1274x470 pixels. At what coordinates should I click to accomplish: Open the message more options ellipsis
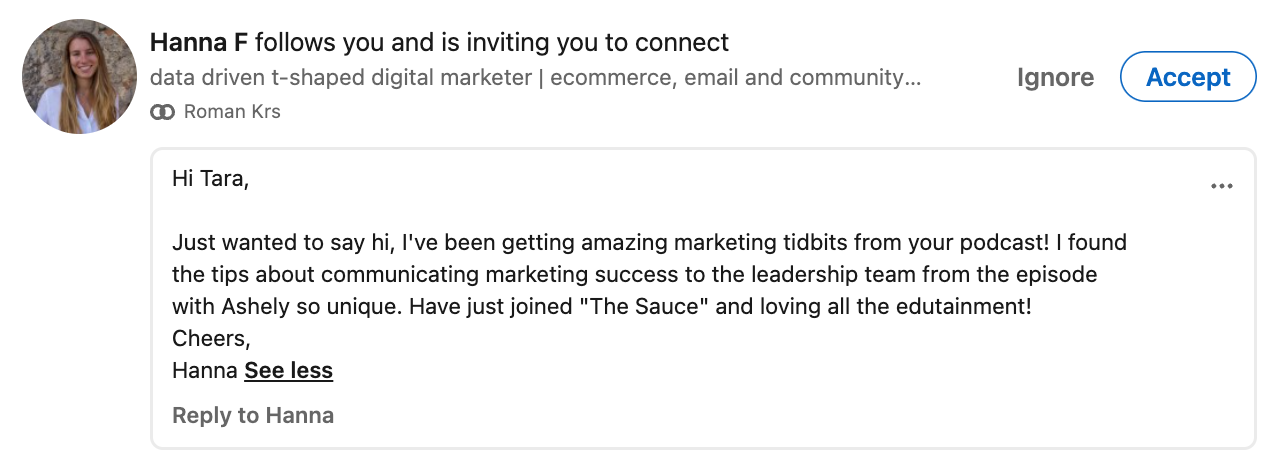(x=1221, y=186)
